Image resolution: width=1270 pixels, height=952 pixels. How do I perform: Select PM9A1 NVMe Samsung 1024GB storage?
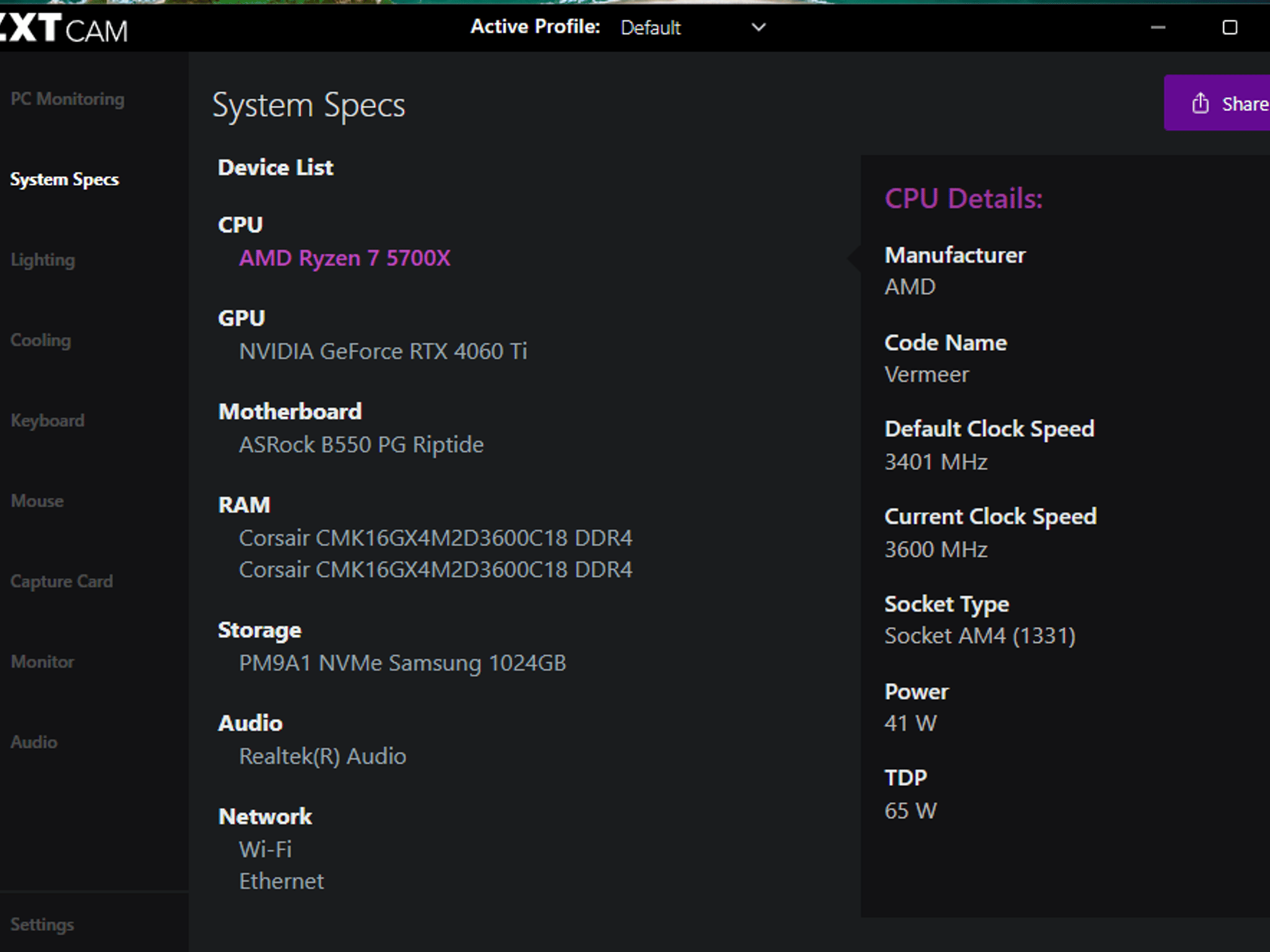[x=403, y=663]
